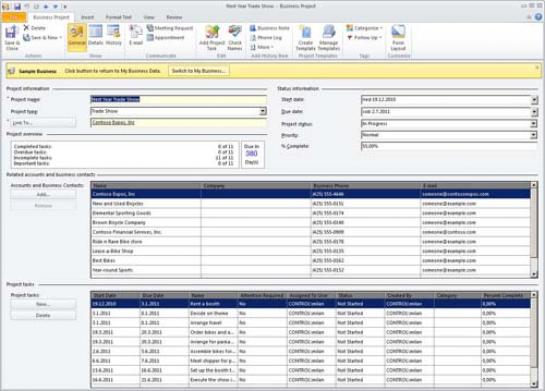Image resolution: width=545 pixels, height=391 pixels.
Task: Expand the Project type dropdown
Action: 263,111
